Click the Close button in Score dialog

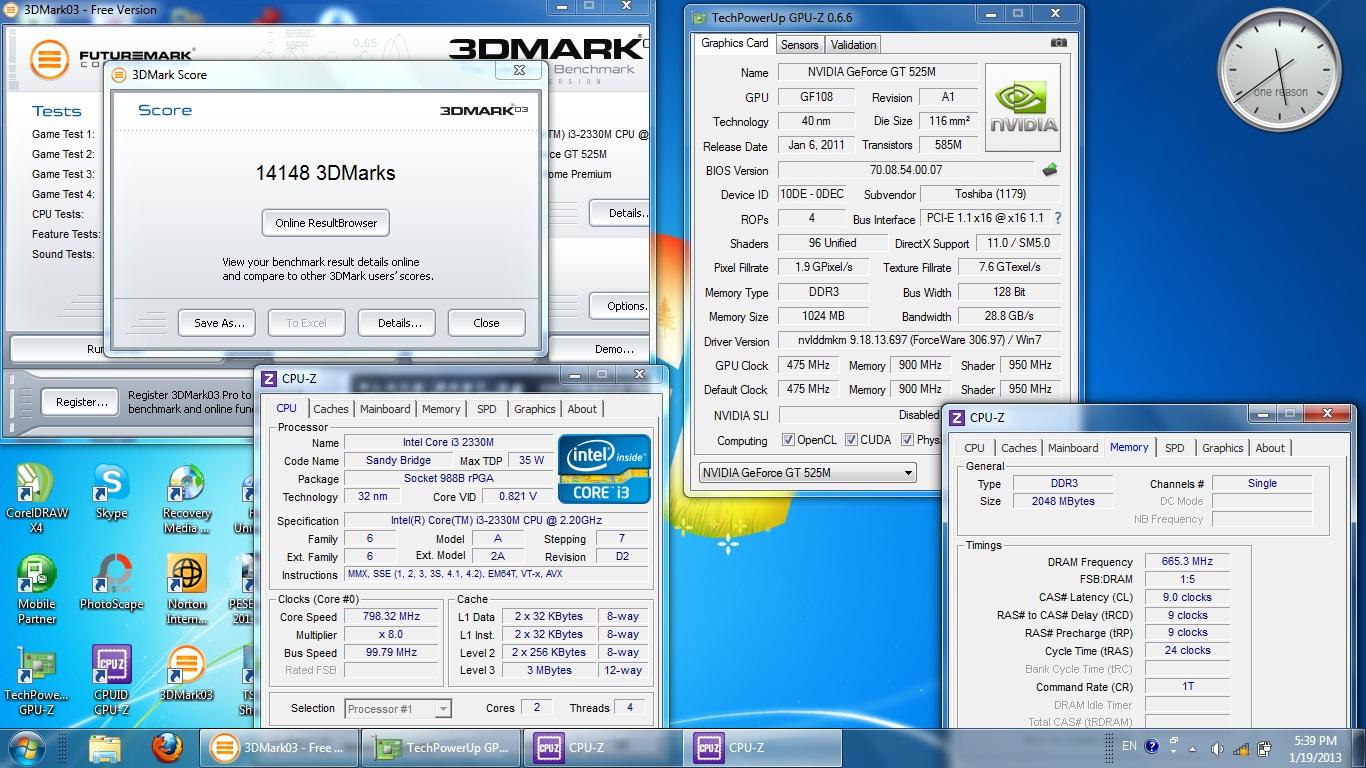486,323
